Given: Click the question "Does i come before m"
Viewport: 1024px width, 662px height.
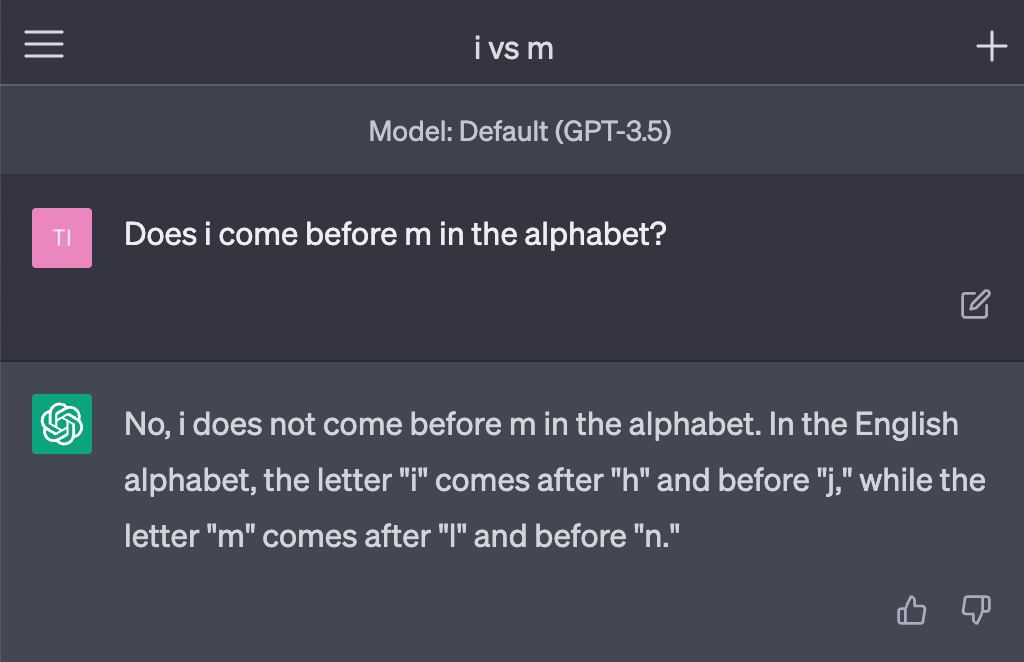Looking at the screenshot, I should point(395,235).
